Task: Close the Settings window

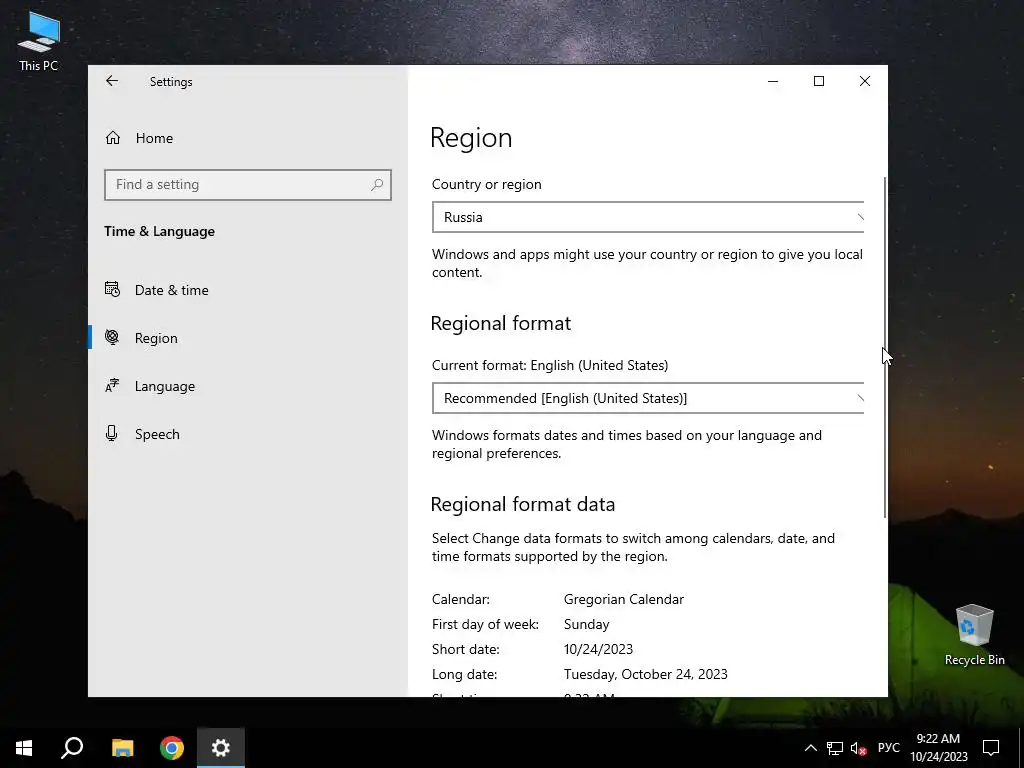Action: point(865,81)
